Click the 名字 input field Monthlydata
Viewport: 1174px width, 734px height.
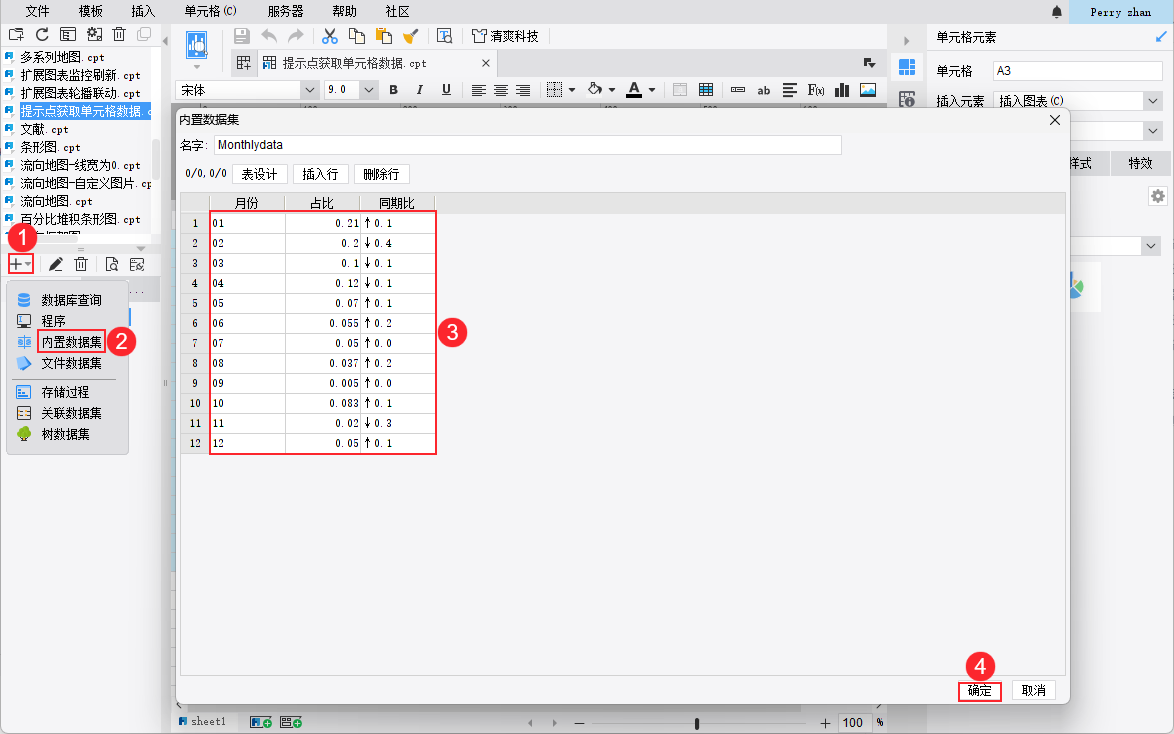click(528, 145)
